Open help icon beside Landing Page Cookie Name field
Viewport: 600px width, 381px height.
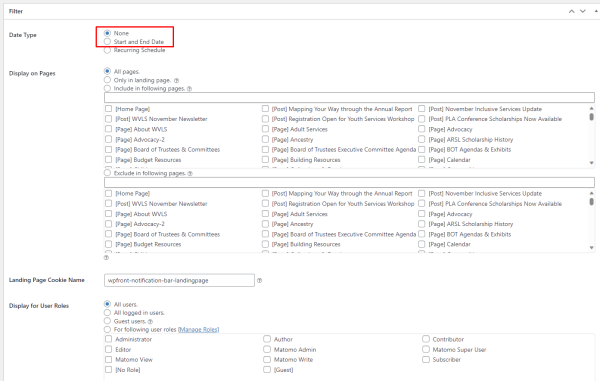click(259, 280)
